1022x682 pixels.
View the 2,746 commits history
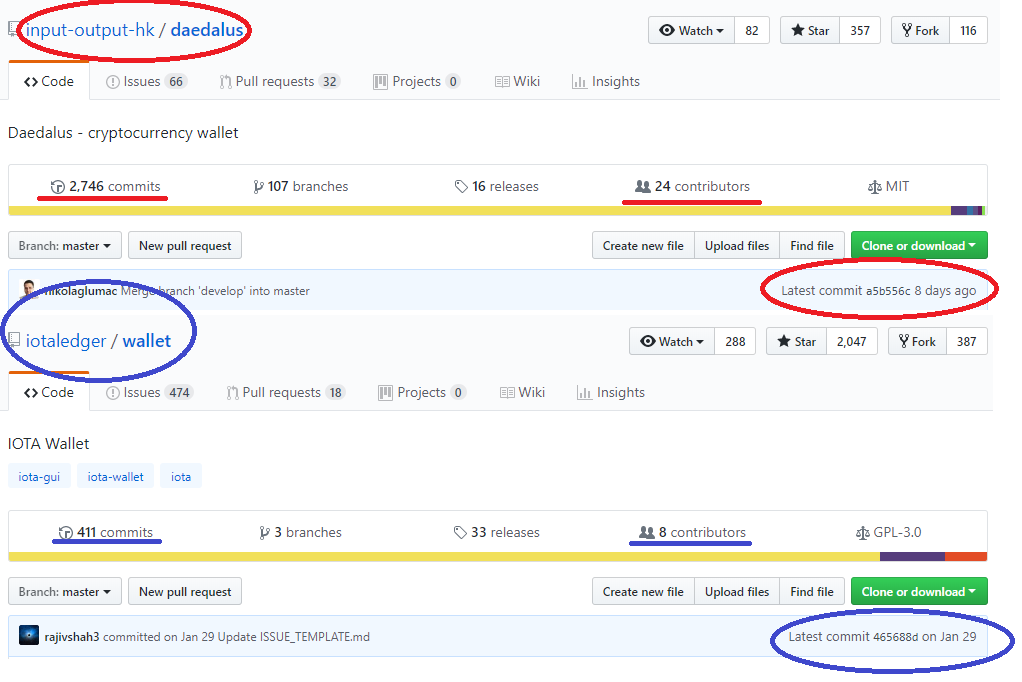coord(105,187)
